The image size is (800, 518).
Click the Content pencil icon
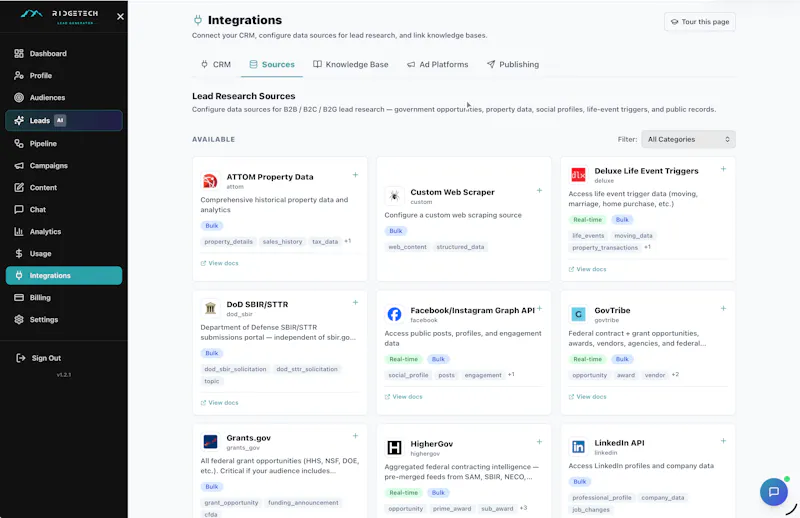coord(19,187)
